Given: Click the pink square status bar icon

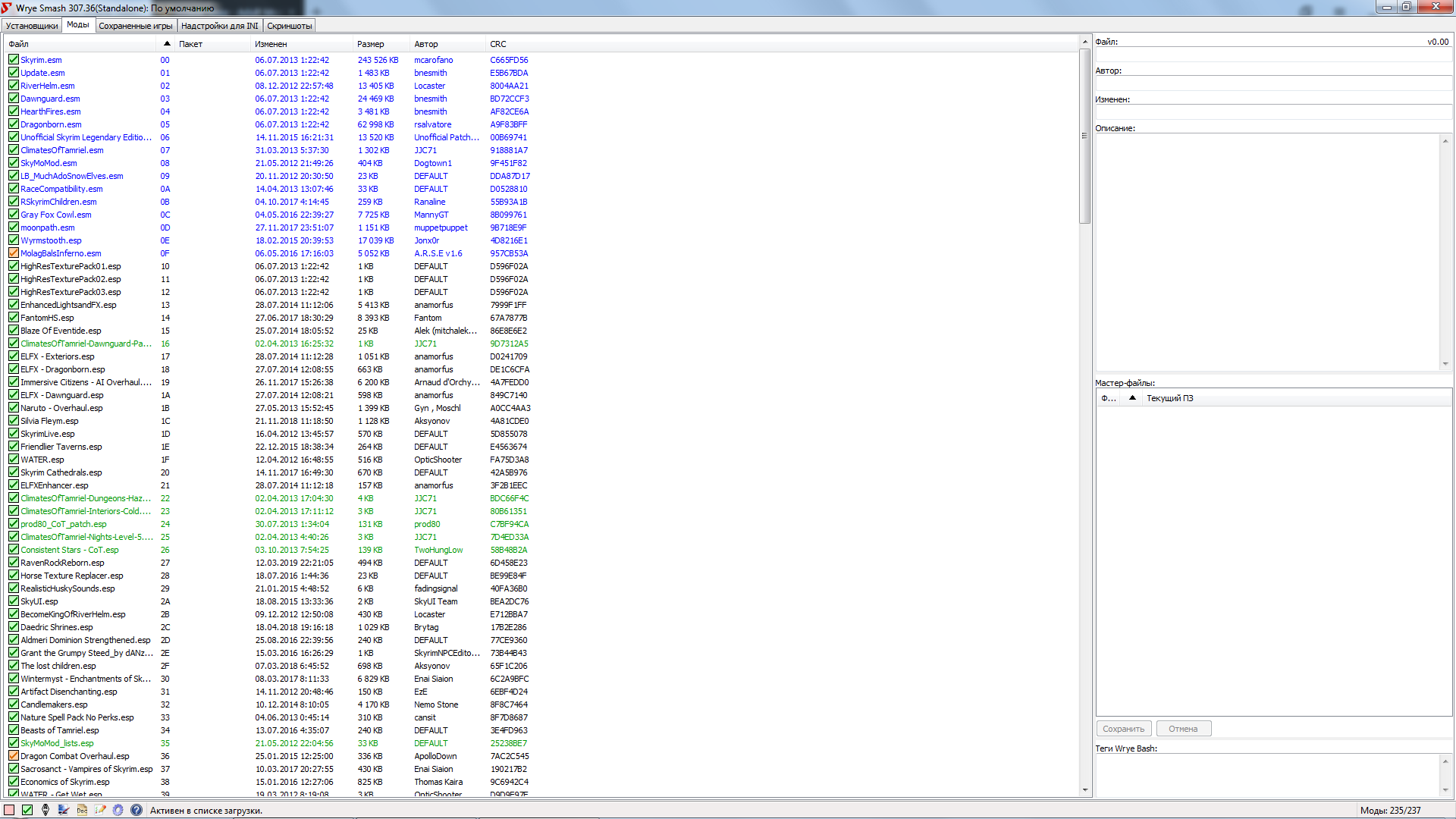Looking at the screenshot, I should click(9, 810).
